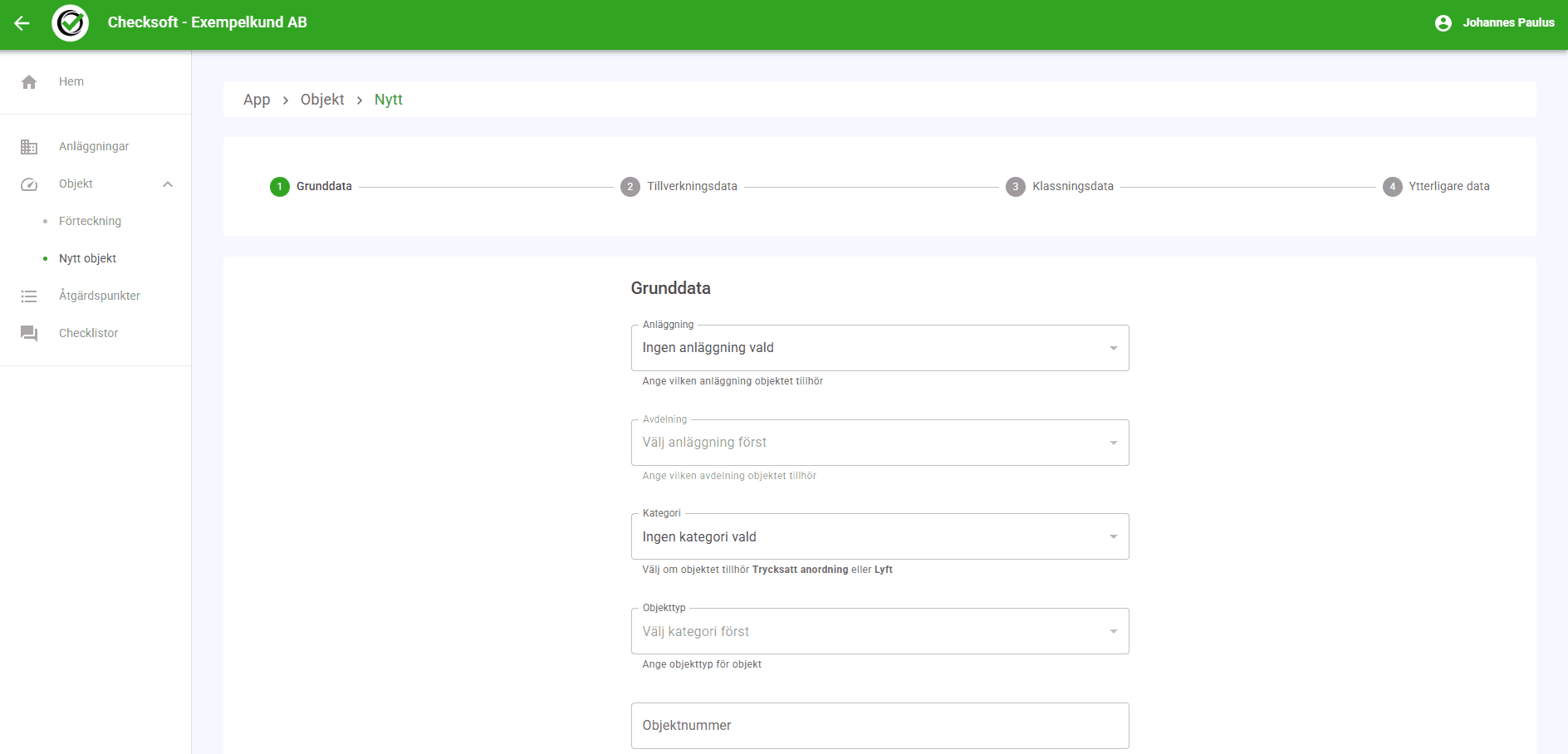This screenshot has height=754, width=1568.
Task: Click App breadcrumb link
Action: click(x=257, y=100)
